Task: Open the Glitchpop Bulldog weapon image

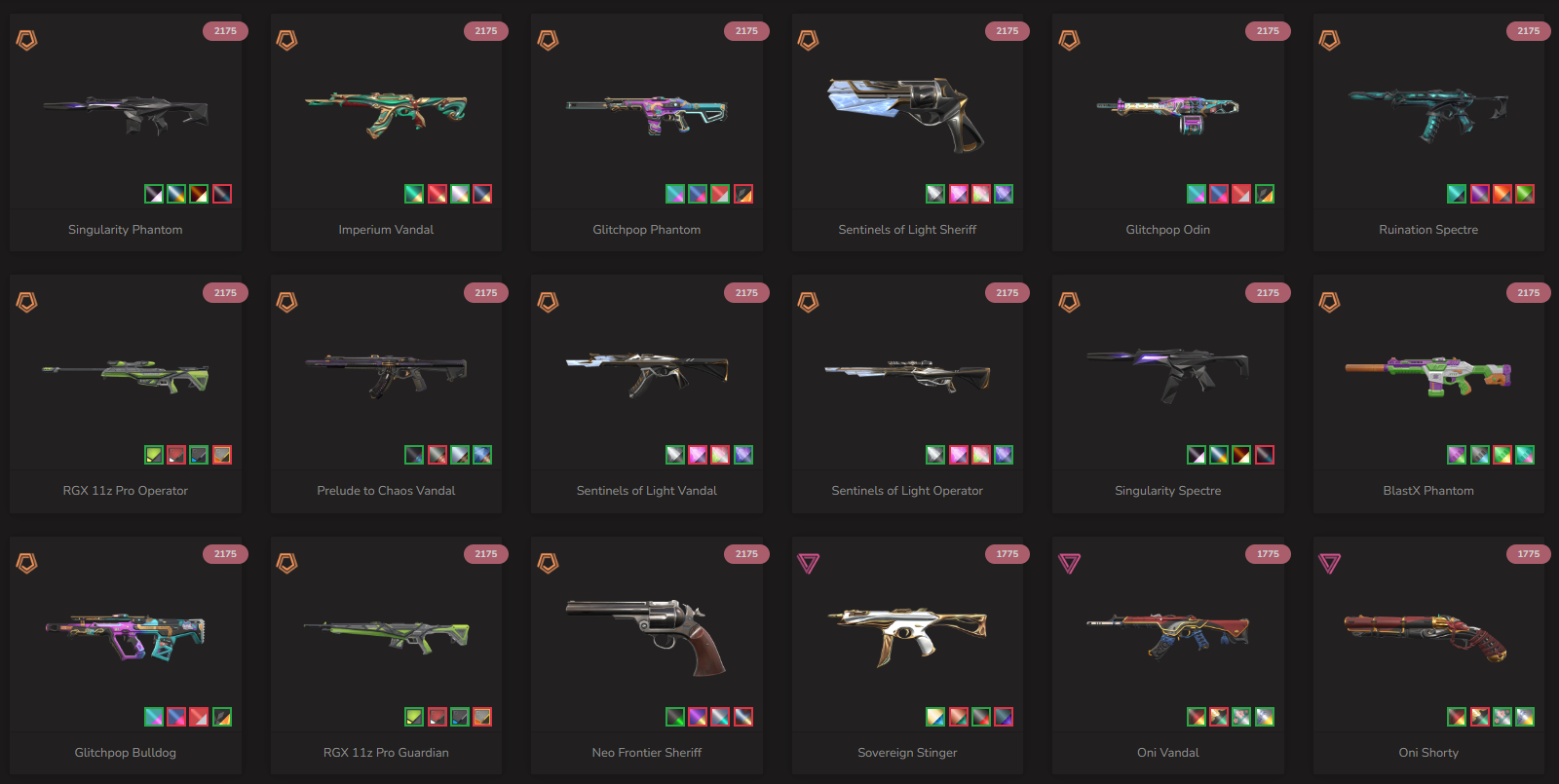Action: [x=126, y=637]
